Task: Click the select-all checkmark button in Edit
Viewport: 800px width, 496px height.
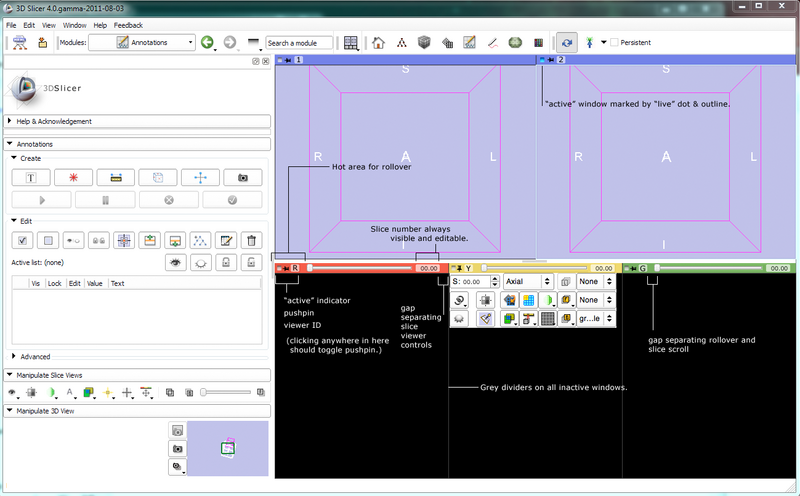Action: click(22, 240)
